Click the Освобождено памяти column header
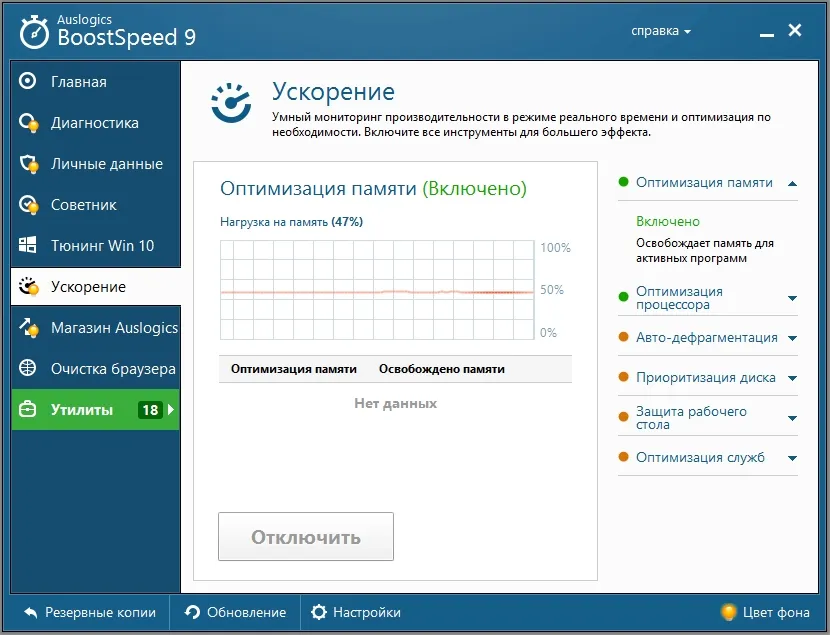The height and width of the screenshot is (635, 830). (441, 369)
